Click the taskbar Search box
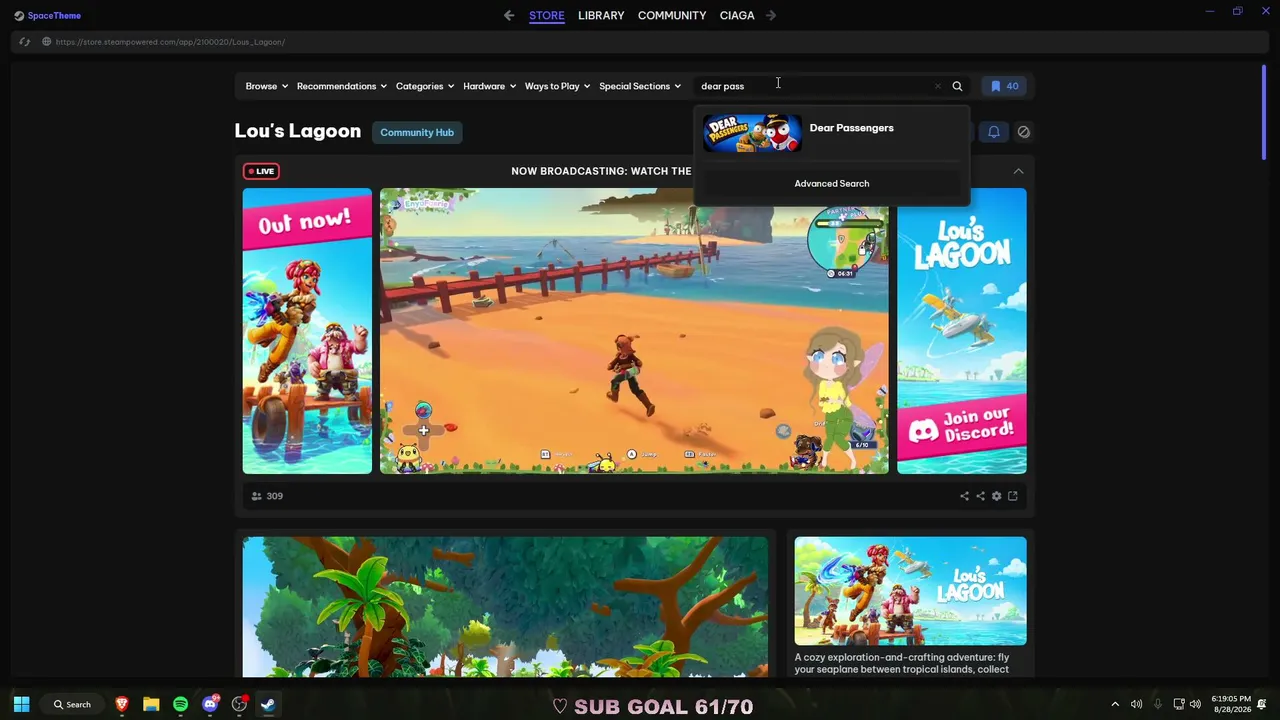This screenshot has height=720, width=1280. coord(72,704)
